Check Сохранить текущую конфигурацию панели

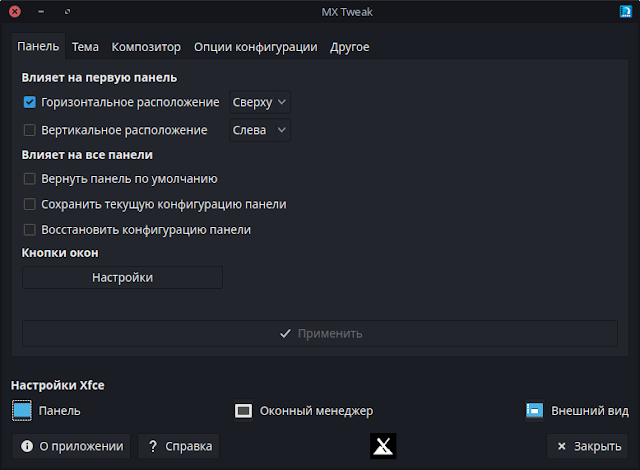tap(29, 204)
